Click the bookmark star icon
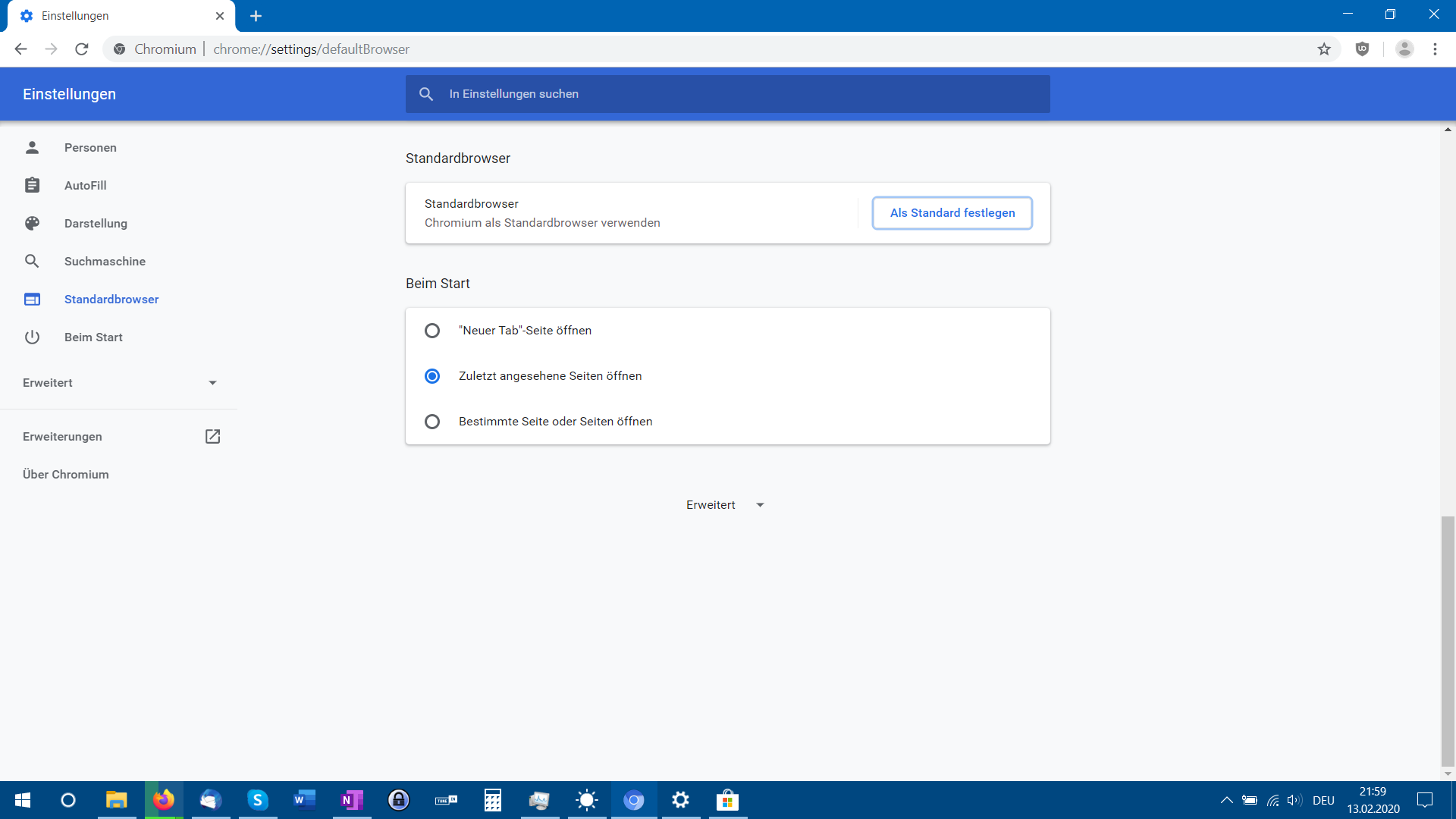The height and width of the screenshot is (819, 1456). 1324,49
